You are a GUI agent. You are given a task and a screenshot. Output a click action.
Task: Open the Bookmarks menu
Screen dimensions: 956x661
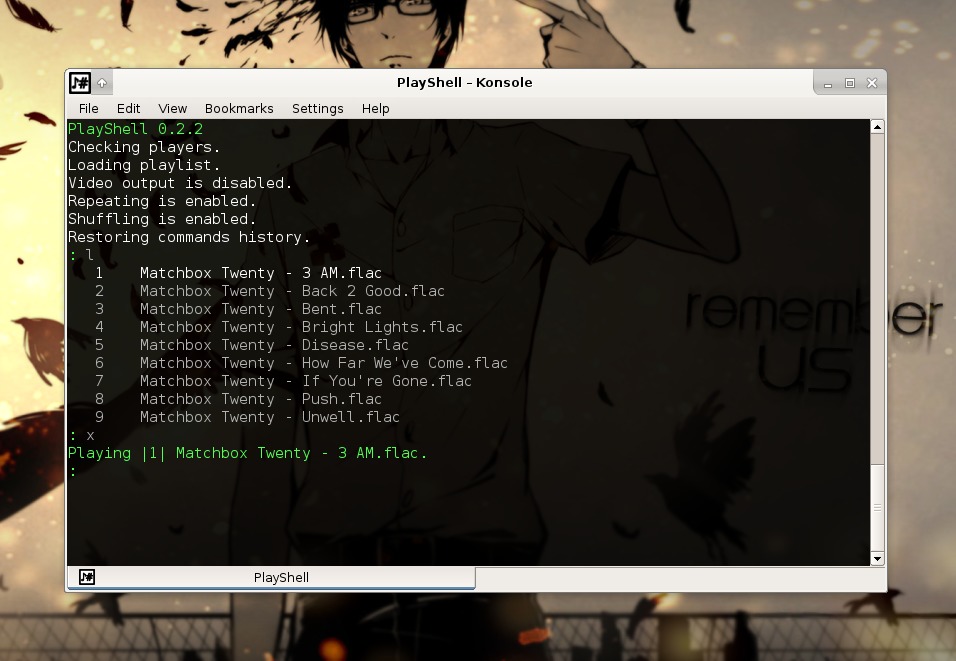tap(239, 108)
